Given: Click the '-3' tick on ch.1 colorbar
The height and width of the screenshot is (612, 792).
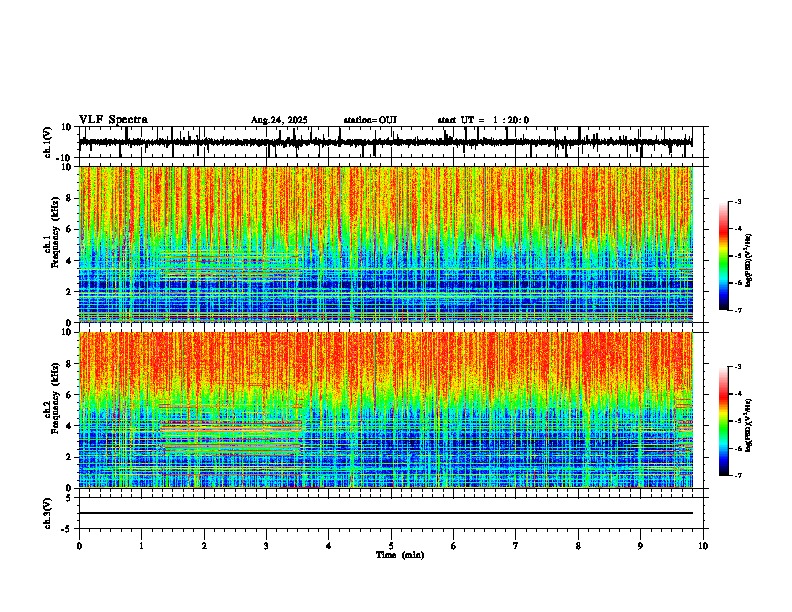Looking at the screenshot, I should pyautogui.click(x=738, y=202).
